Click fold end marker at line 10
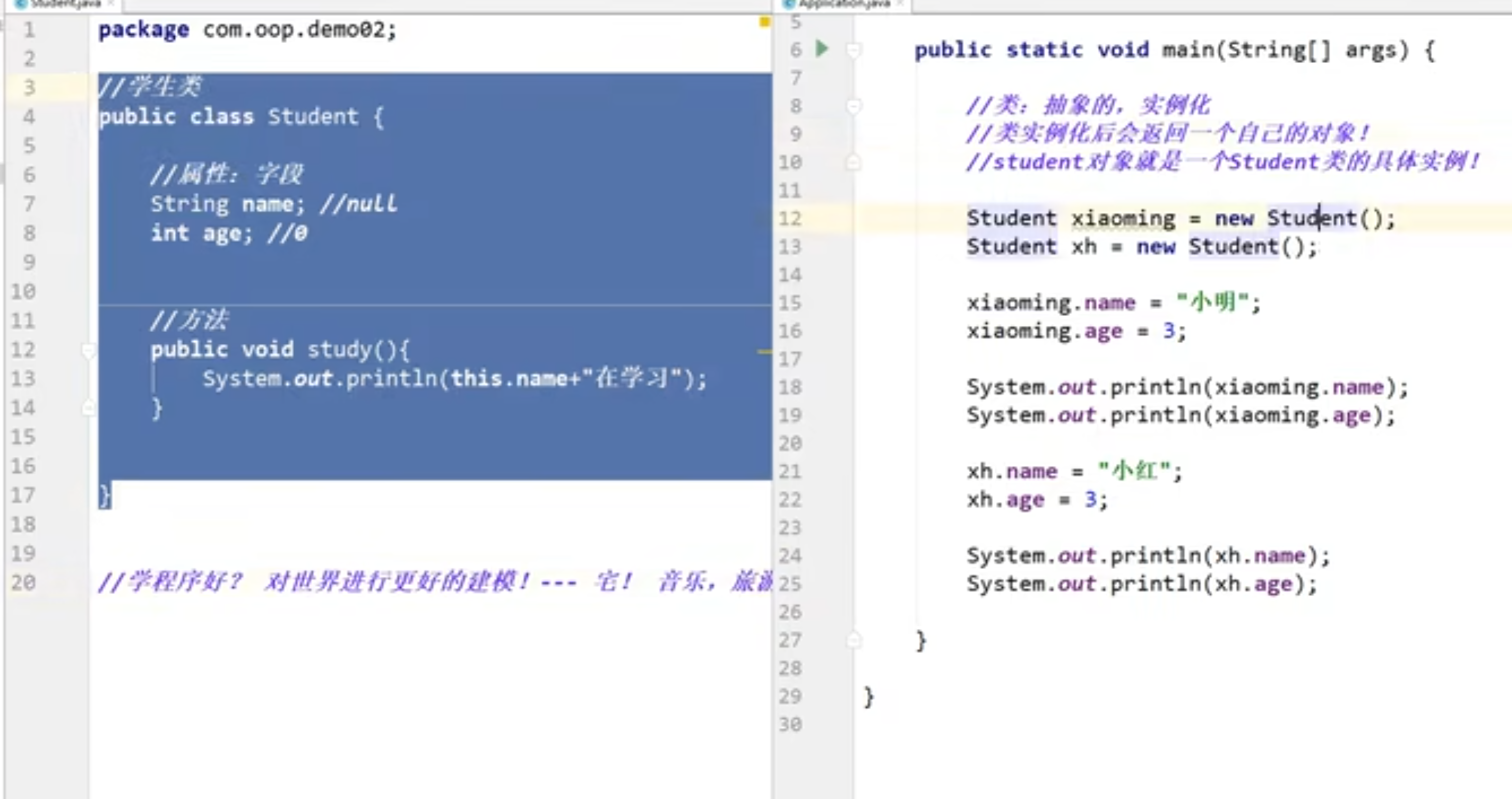 pos(854,162)
